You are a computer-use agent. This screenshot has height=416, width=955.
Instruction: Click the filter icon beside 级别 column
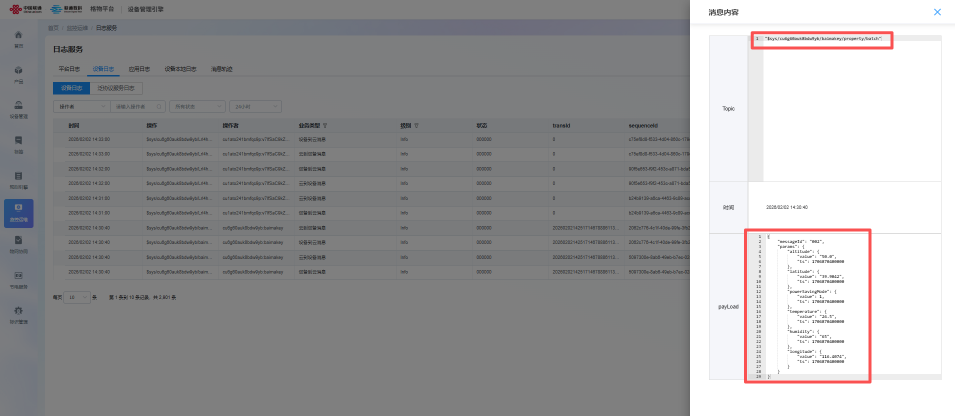coord(415,126)
